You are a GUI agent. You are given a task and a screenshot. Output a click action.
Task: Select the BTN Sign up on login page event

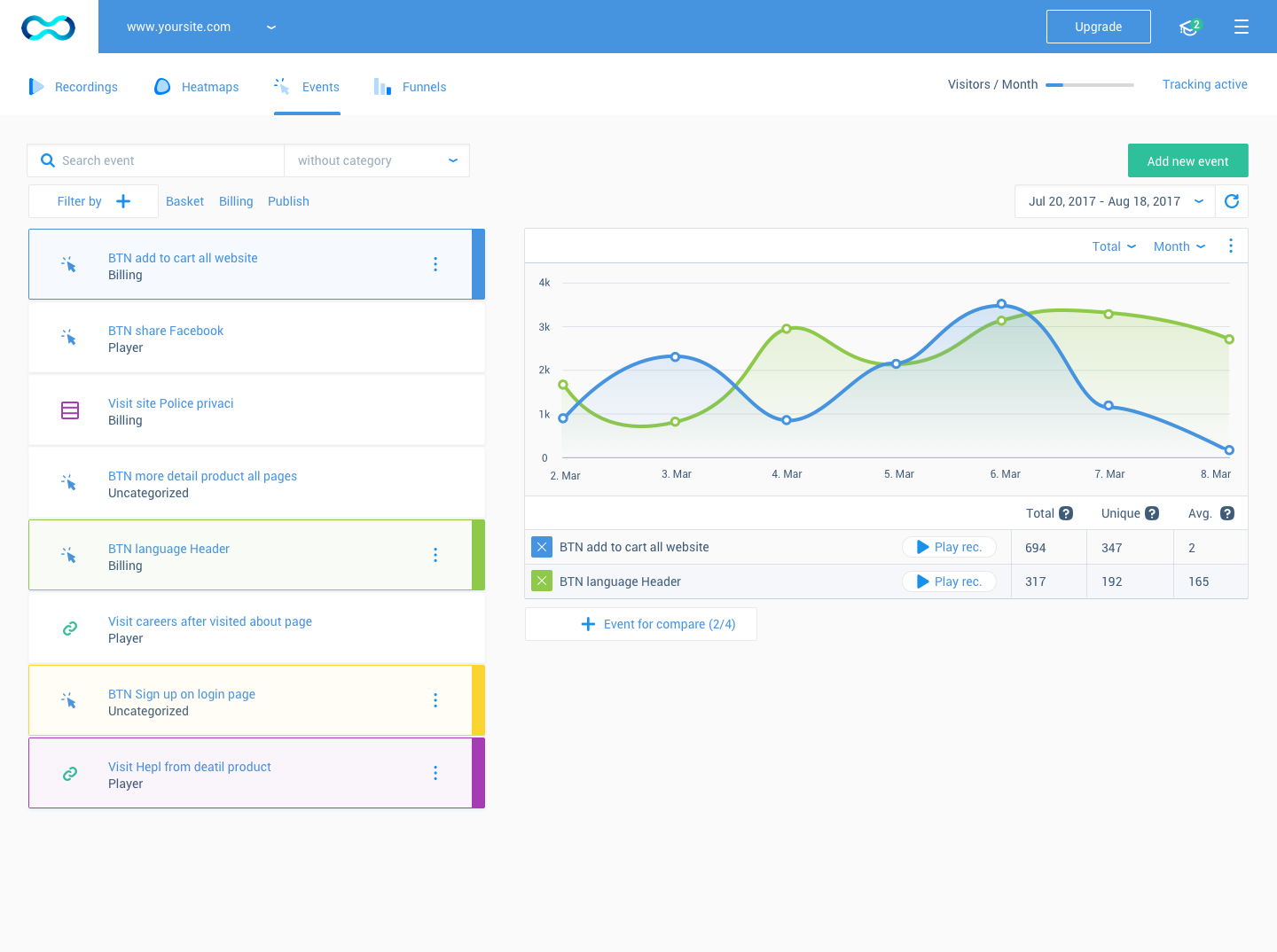click(x=257, y=700)
